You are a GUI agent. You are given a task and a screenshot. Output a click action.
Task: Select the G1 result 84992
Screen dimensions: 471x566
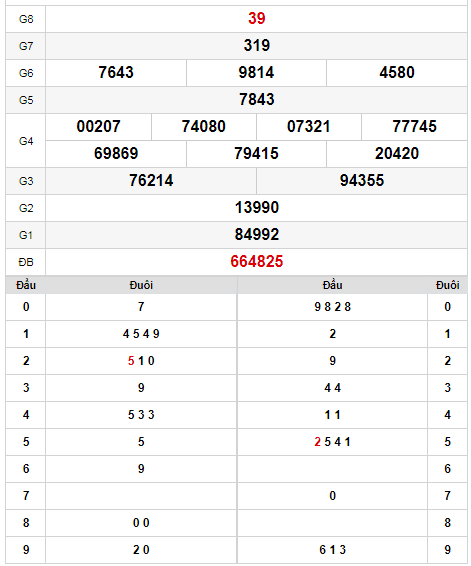256,235
